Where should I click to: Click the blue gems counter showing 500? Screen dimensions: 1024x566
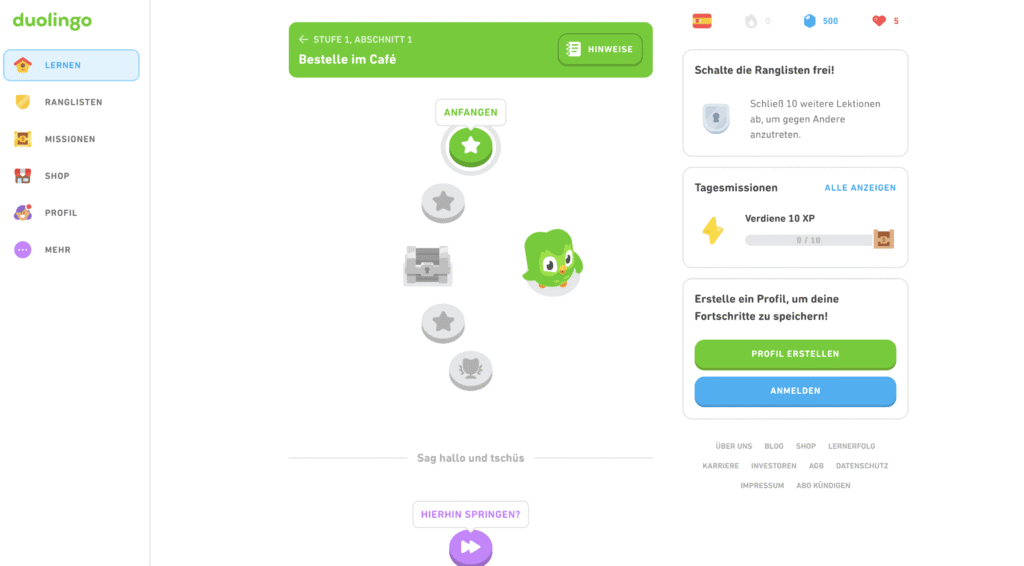coord(821,21)
